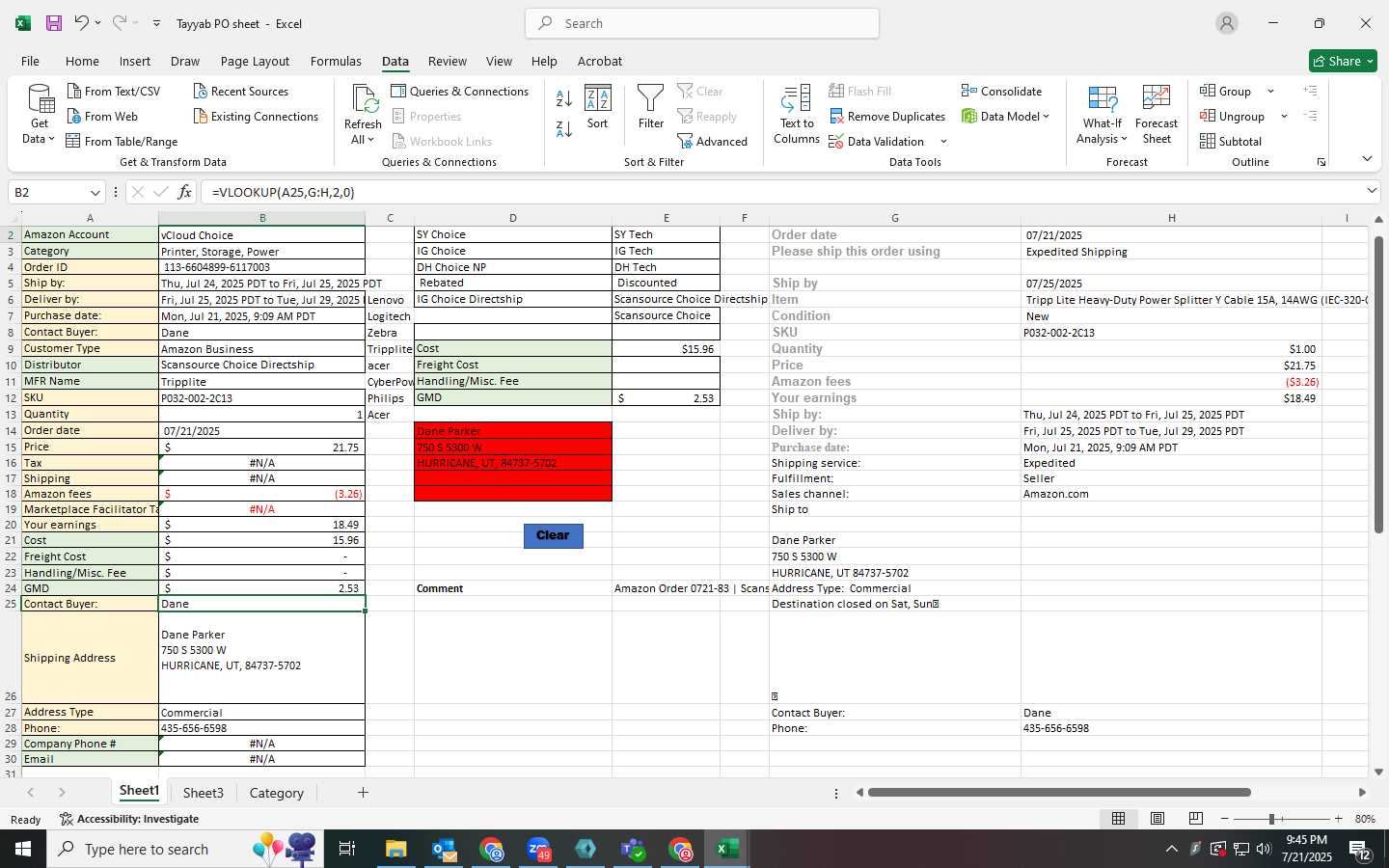Sort descending Z to A
The height and width of the screenshot is (868, 1389).
pos(564,128)
